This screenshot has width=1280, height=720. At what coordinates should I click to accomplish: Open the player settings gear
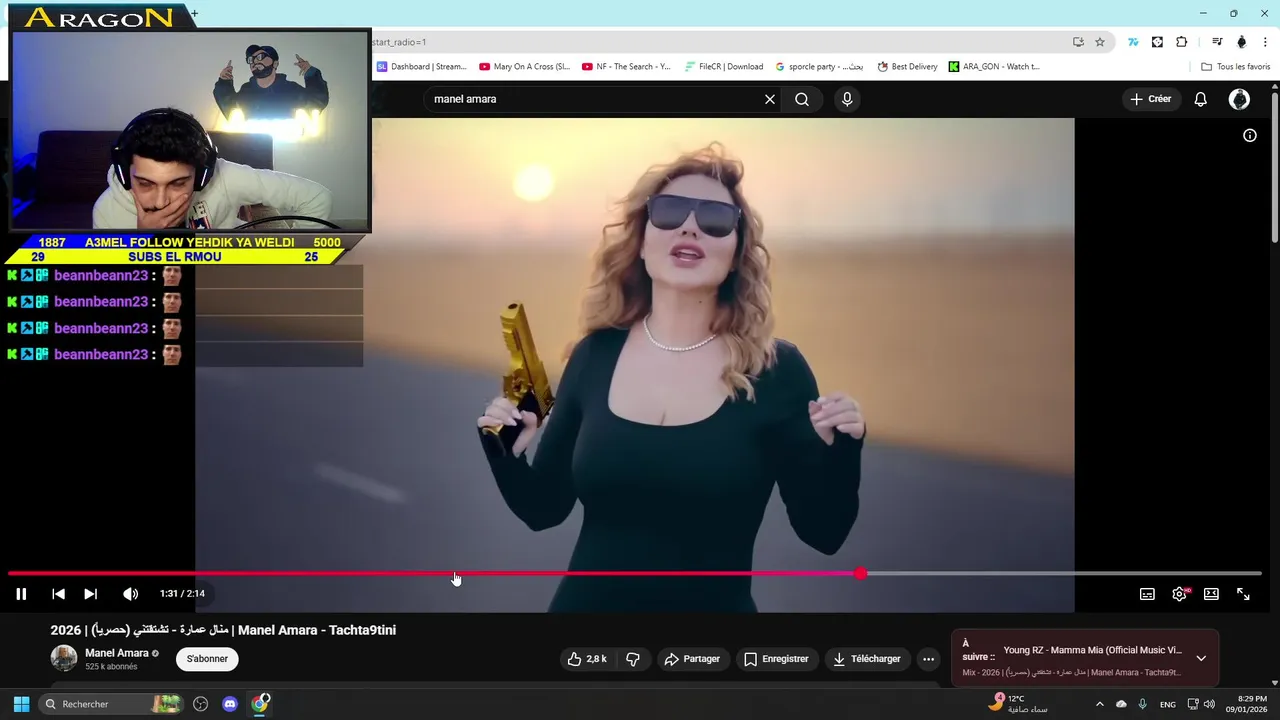pyautogui.click(x=1179, y=594)
